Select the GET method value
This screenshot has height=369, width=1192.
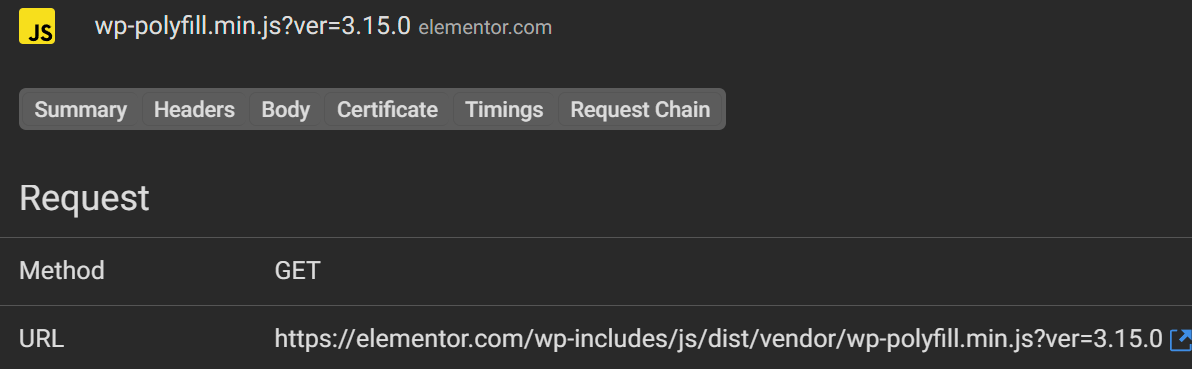(297, 271)
